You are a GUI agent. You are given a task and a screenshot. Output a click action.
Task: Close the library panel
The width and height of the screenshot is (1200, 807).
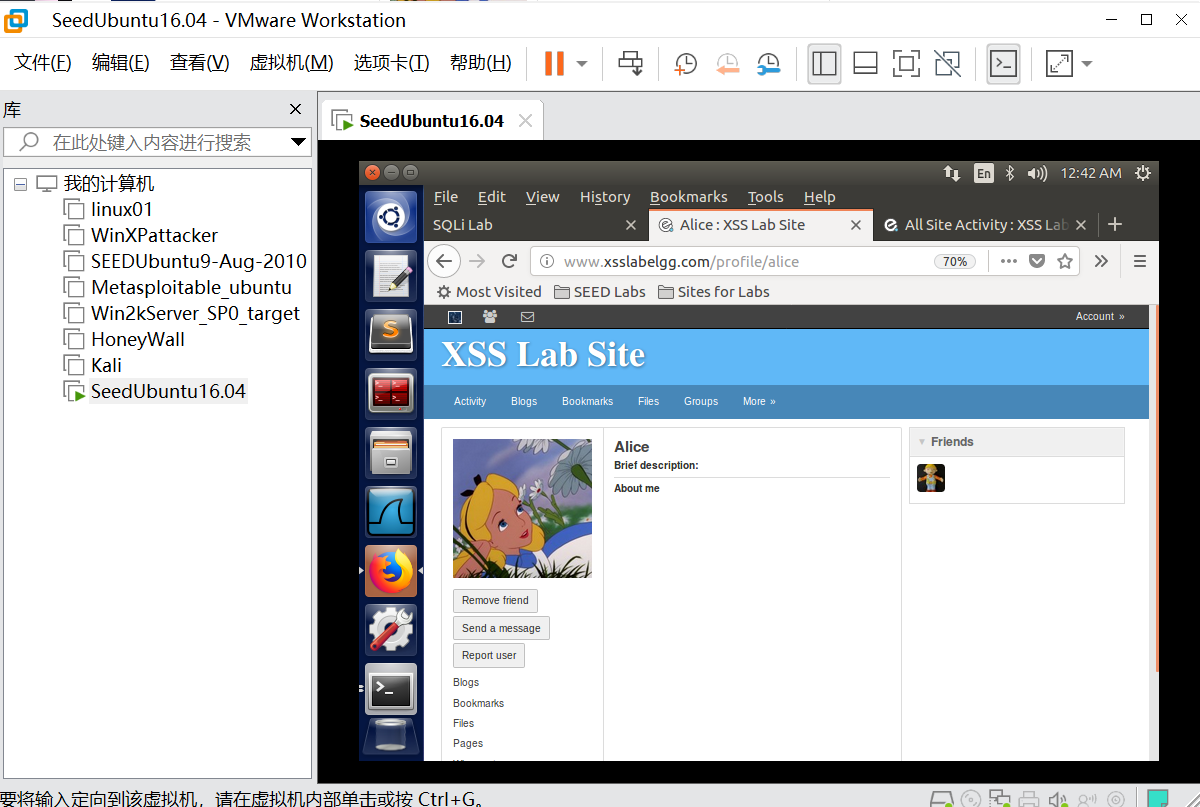click(x=295, y=109)
